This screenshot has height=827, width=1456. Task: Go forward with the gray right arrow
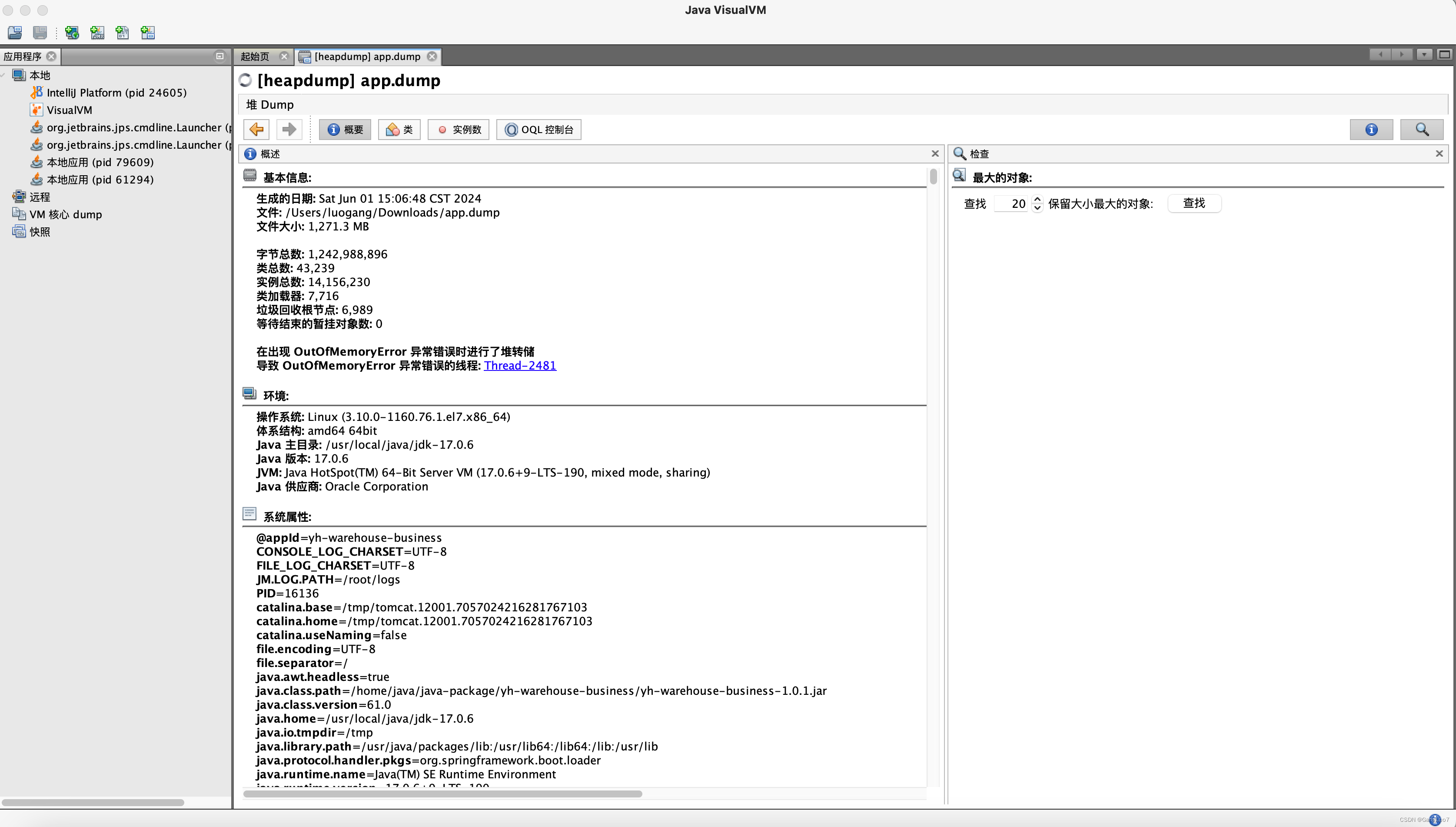tap(289, 130)
